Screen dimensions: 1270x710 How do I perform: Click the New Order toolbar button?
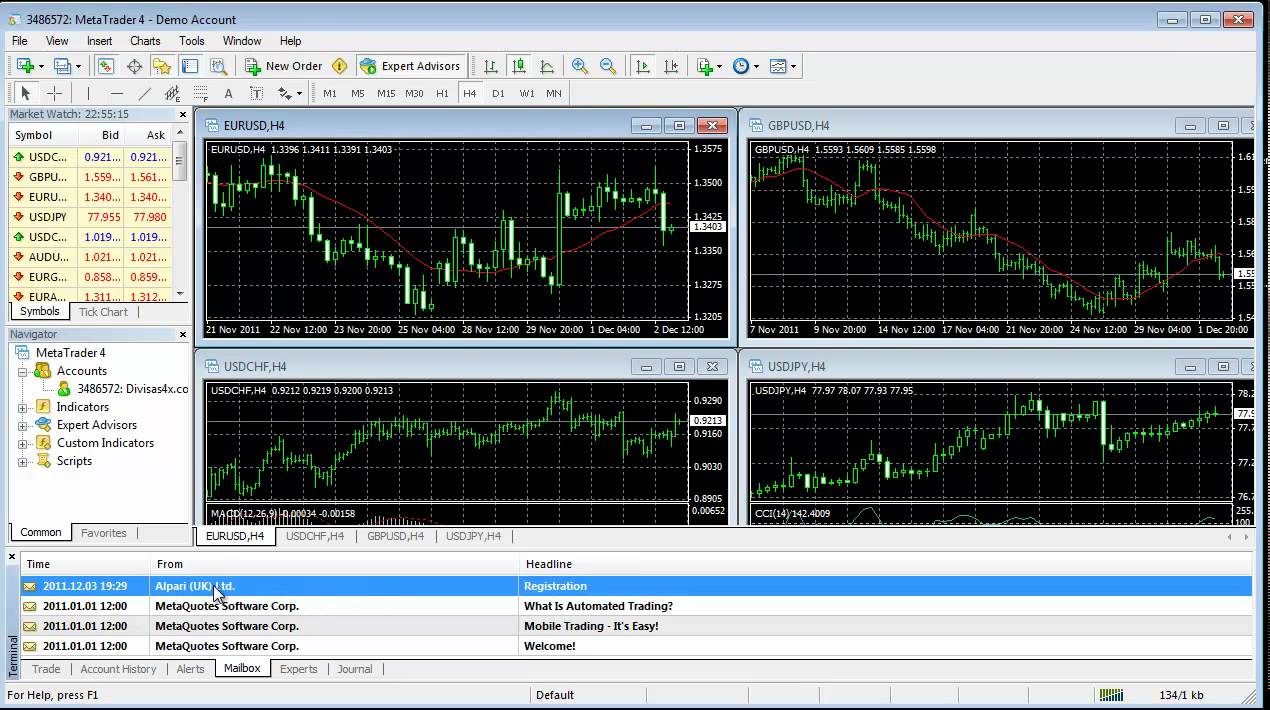tap(283, 66)
